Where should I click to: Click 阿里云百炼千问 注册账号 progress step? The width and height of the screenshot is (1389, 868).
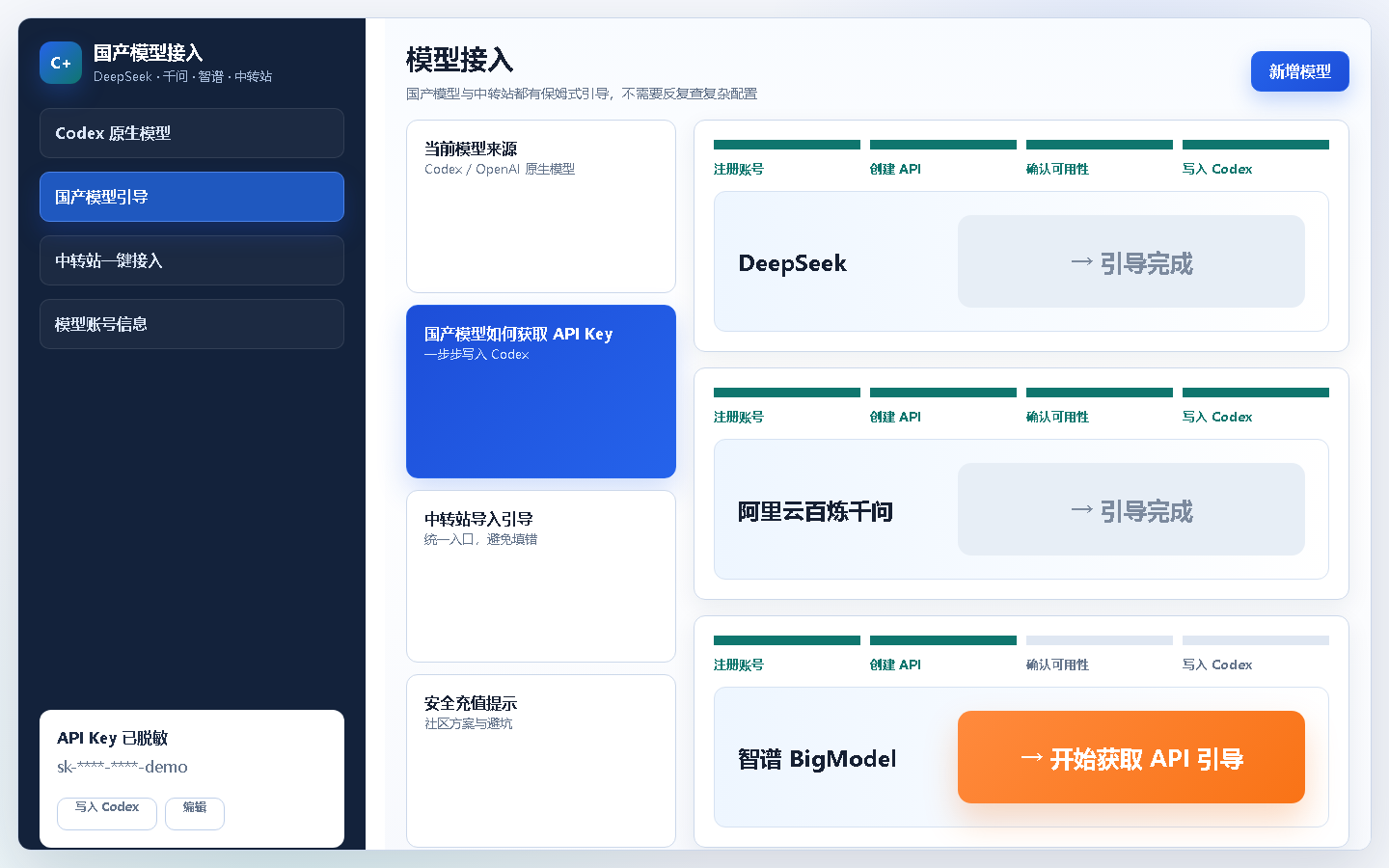pos(787,406)
